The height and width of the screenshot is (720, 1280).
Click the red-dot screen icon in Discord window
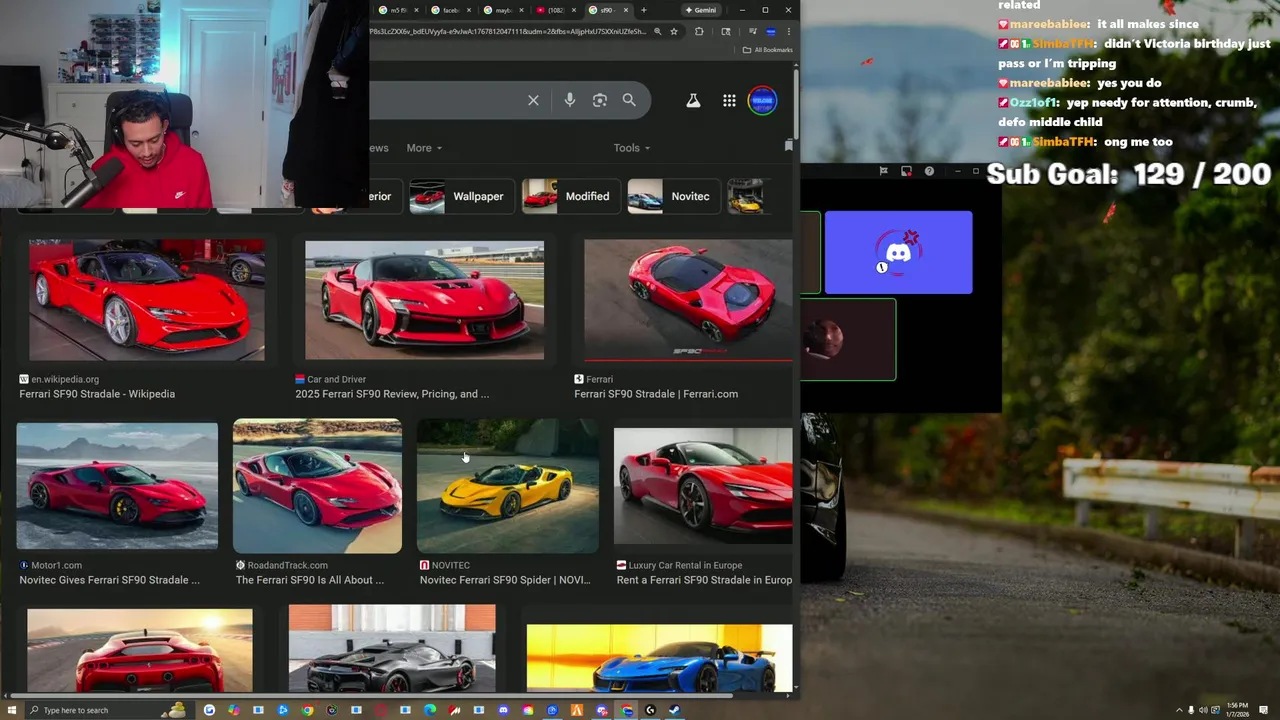(906, 171)
